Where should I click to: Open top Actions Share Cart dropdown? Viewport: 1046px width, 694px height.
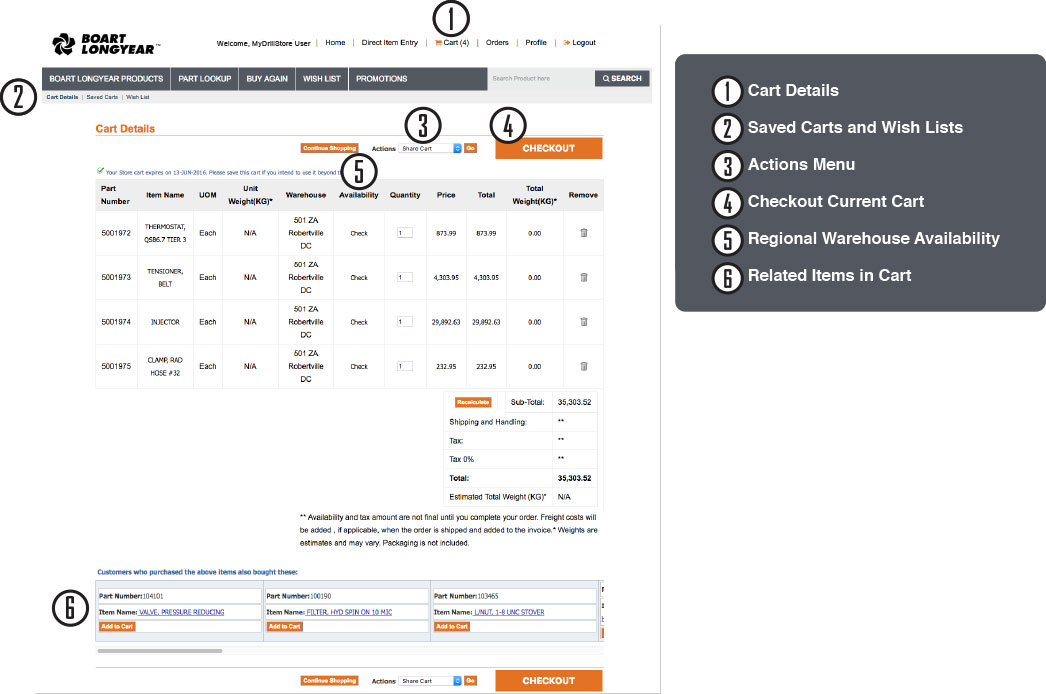429,148
